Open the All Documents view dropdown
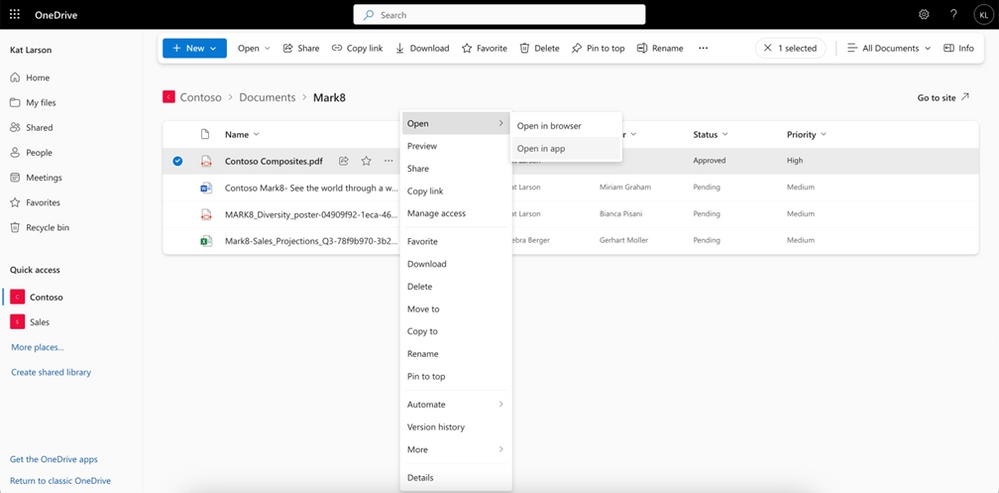Viewport: 999px width, 493px height. coord(888,48)
